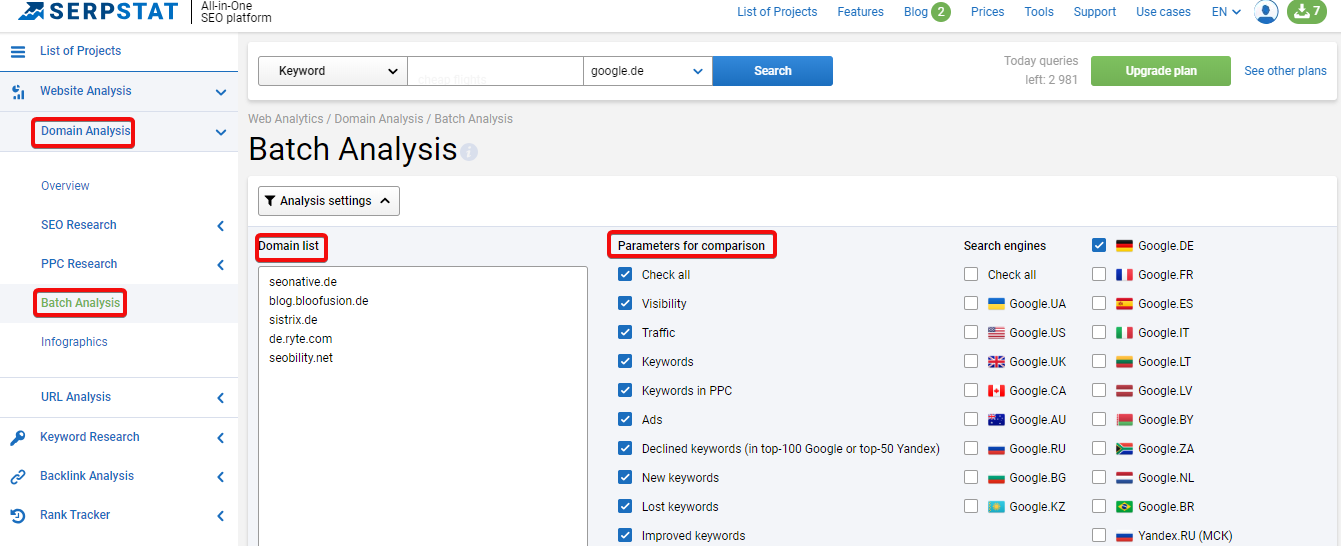The height and width of the screenshot is (546, 1341).
Task: Open Use cases in top navigation
Action: (1163, 12)
